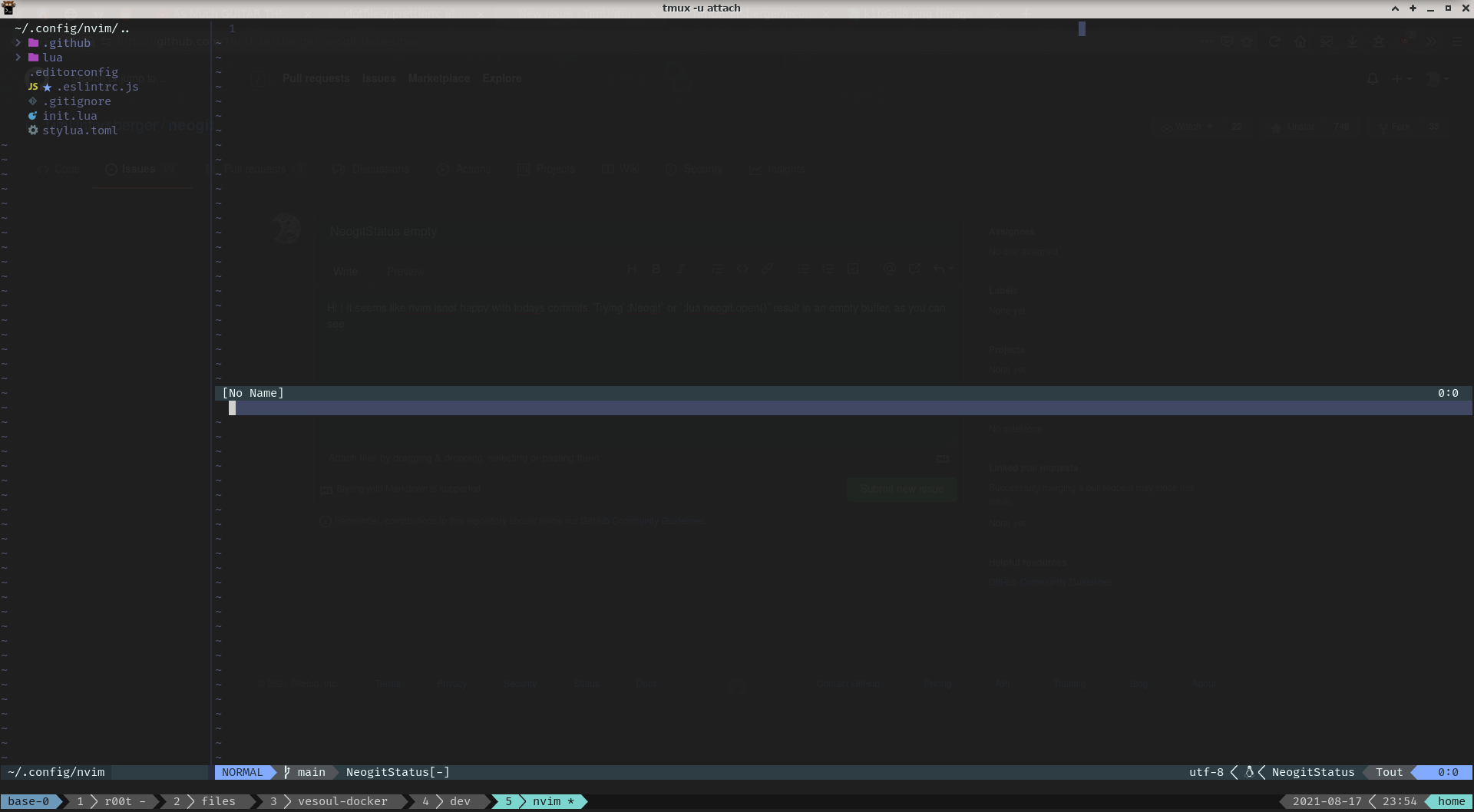Insert a hyperlink via the link icon

(767, 269)
